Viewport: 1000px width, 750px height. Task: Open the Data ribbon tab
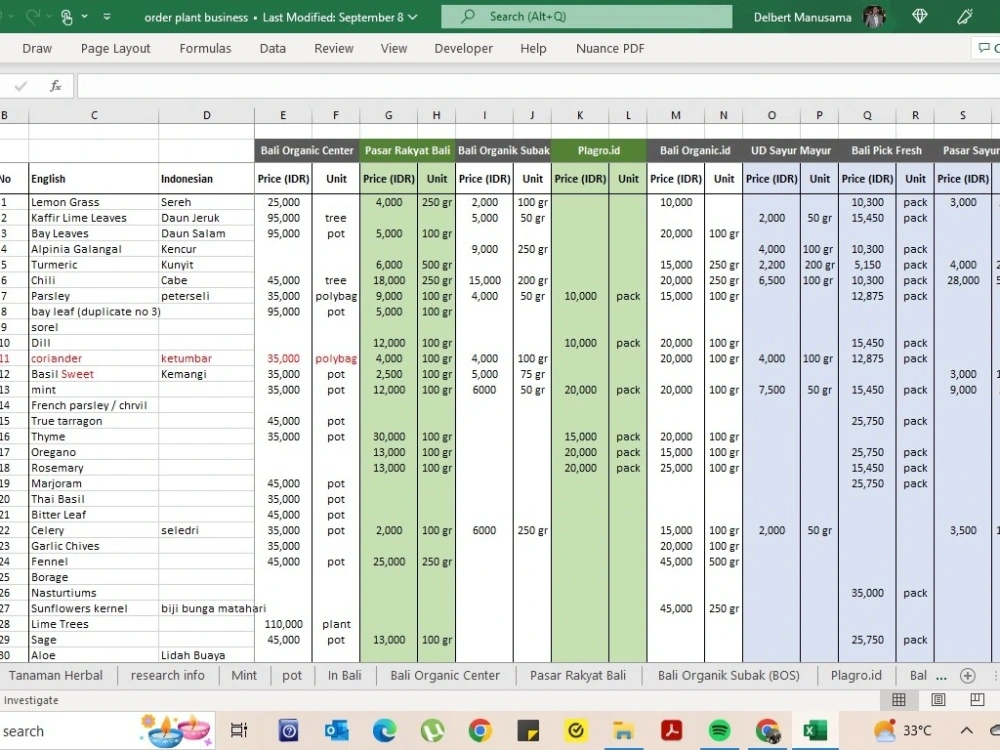pyautogui.click(x=272, y=48)
